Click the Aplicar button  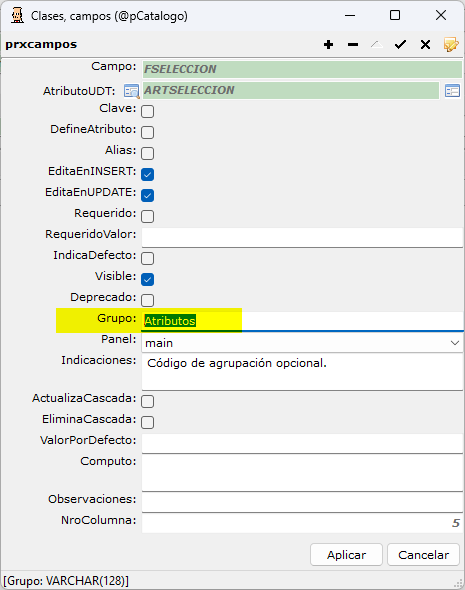tap(346, 555)
